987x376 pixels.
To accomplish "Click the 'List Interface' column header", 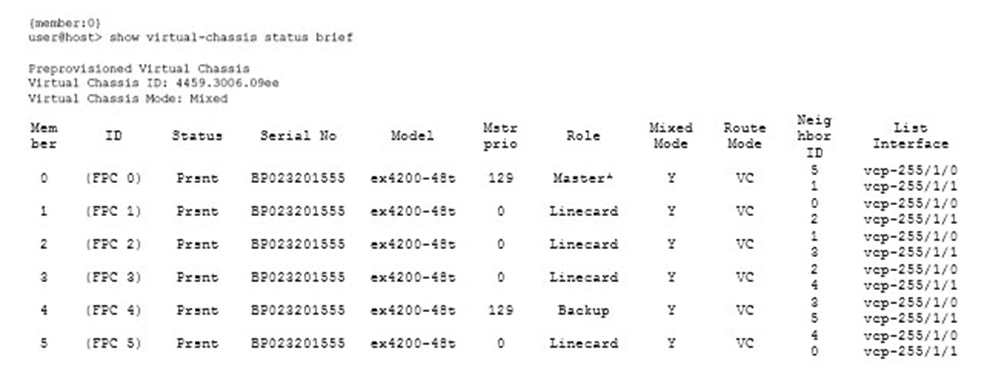I will [x=910, y=136].
